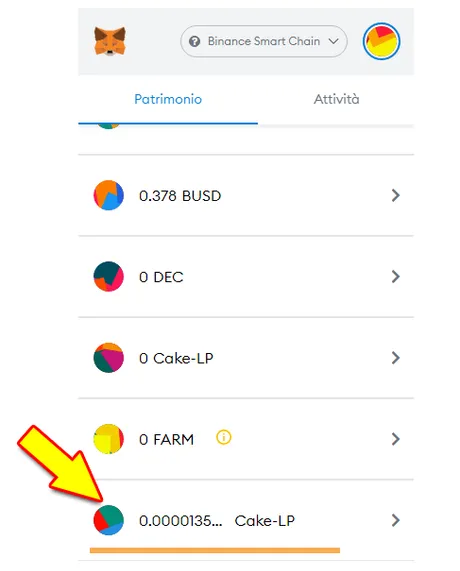Click the 0 Cake-LP token icon
The image size is (460, 571).
pyautogui.click(x=109, y=358)
